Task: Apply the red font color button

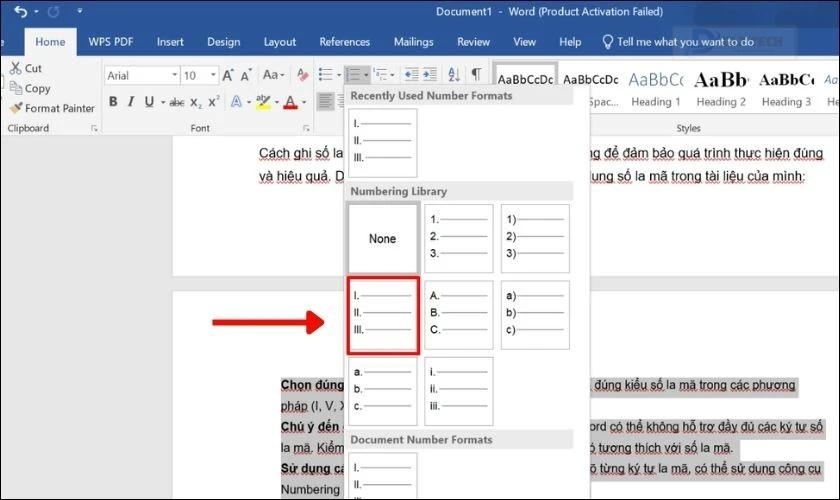Action: point(290,101)
